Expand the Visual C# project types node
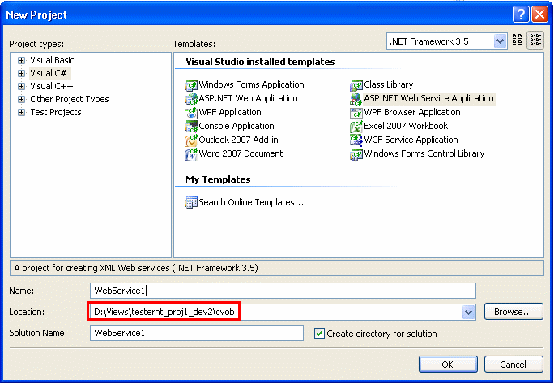The width and height of the screenshot is (553, 383). click(22, 73)
